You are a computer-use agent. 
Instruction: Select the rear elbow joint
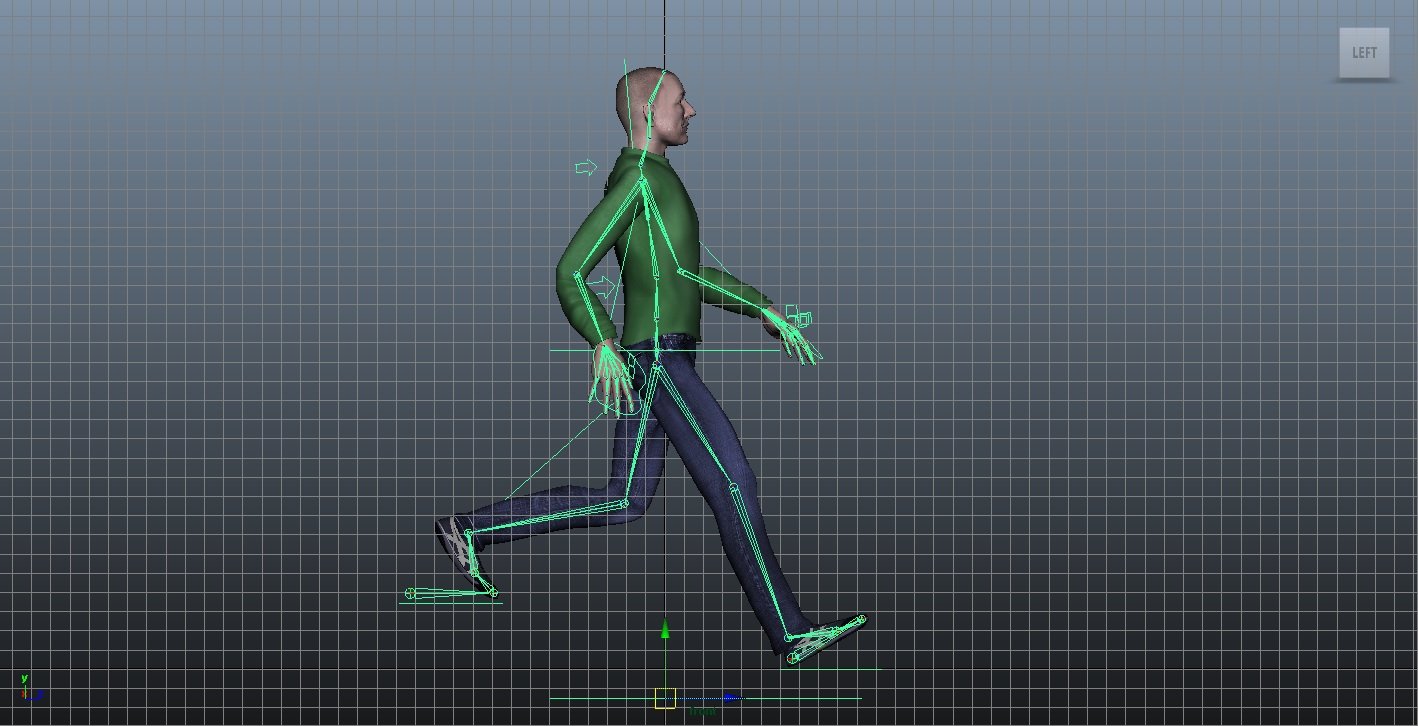coord(577,276)
